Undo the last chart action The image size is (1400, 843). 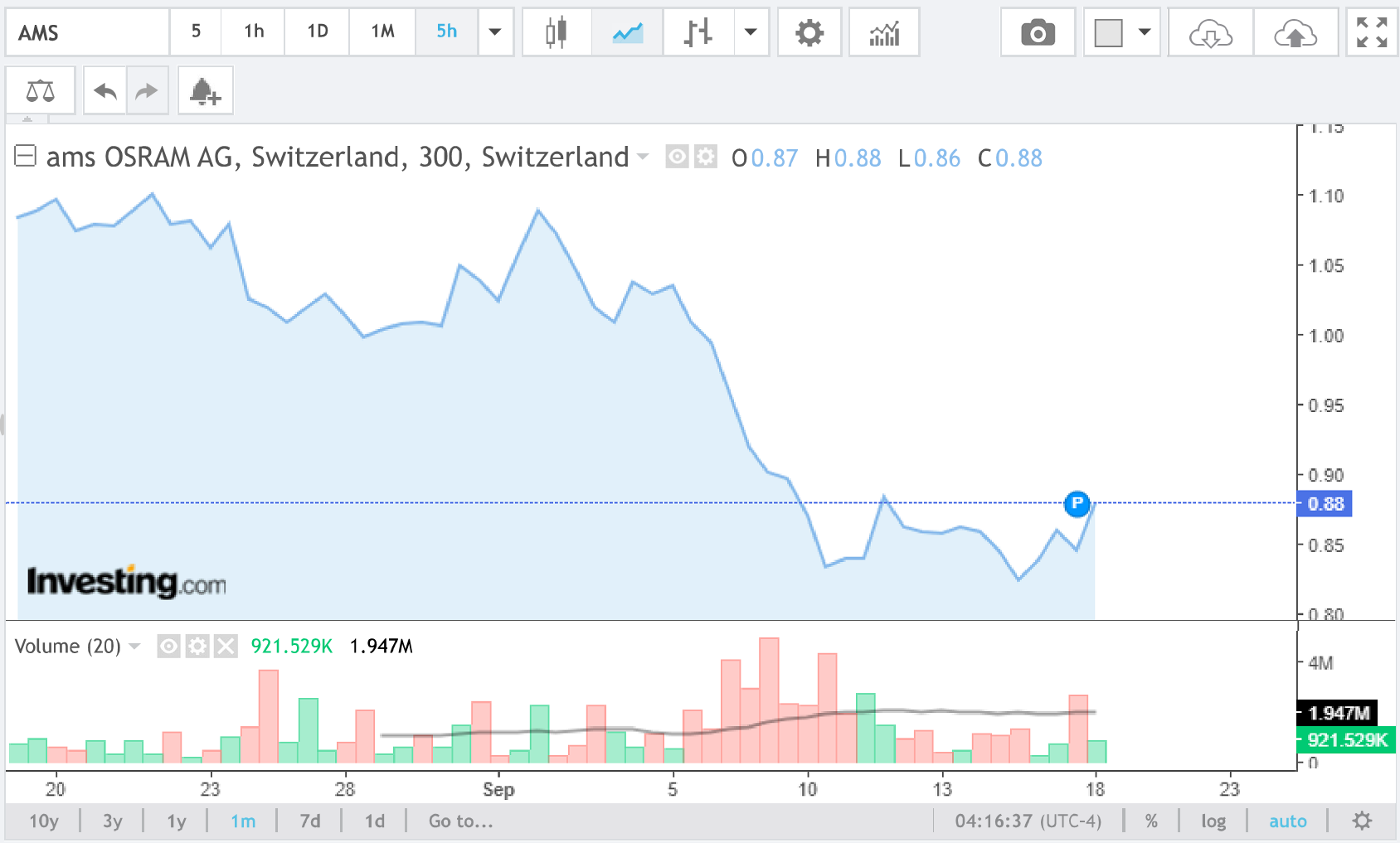tap(105, 90)
